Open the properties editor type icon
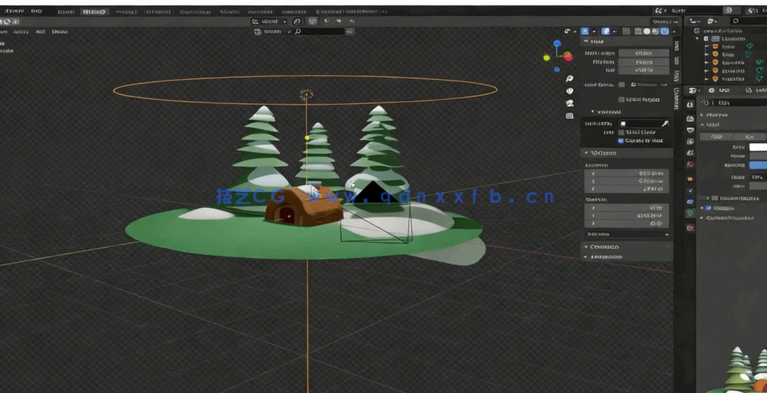The width and height of the screenshot is (767, 393). [x=693, y=91]
